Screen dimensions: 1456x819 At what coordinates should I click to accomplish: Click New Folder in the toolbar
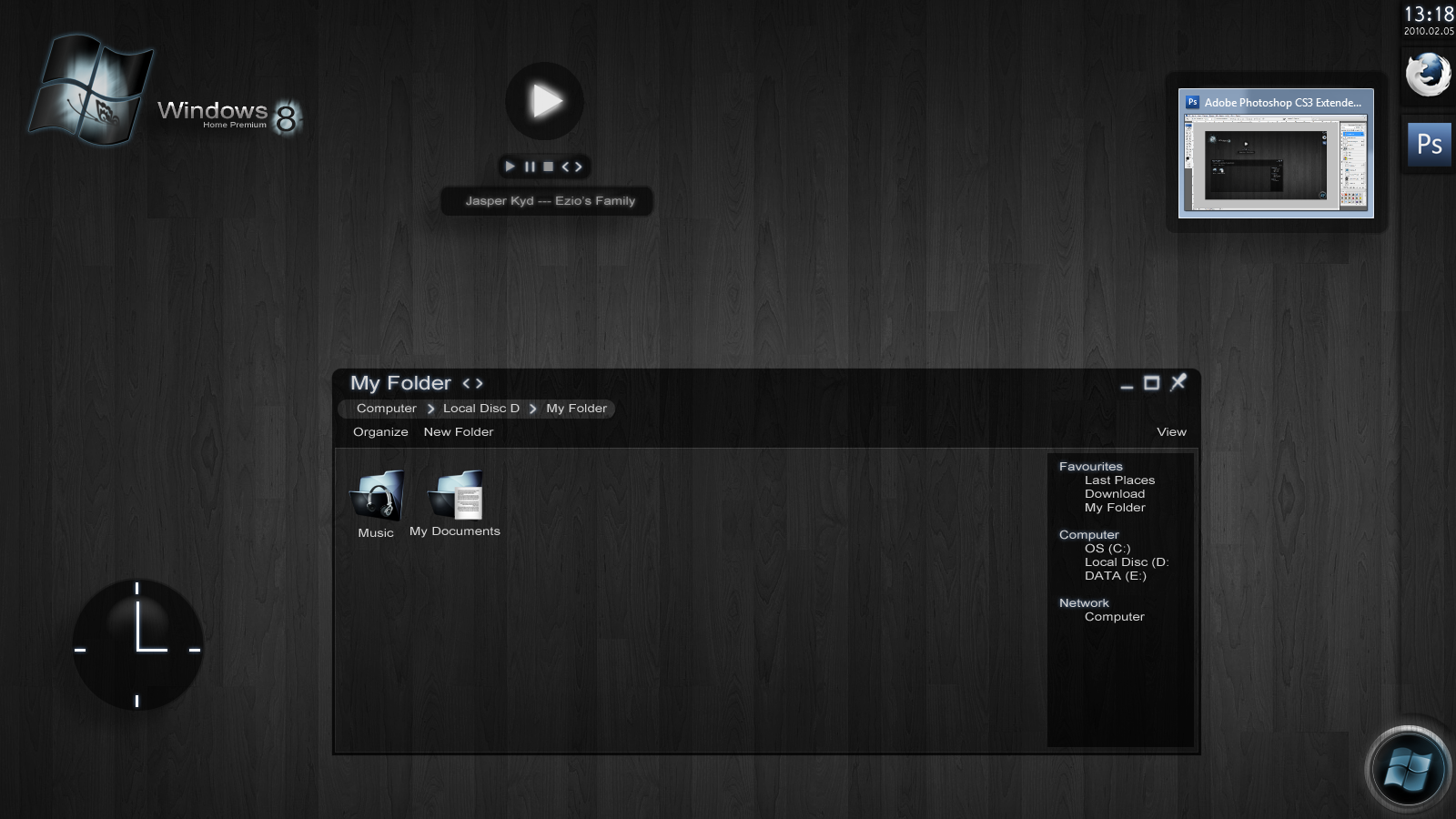click(x=459, y=432)
